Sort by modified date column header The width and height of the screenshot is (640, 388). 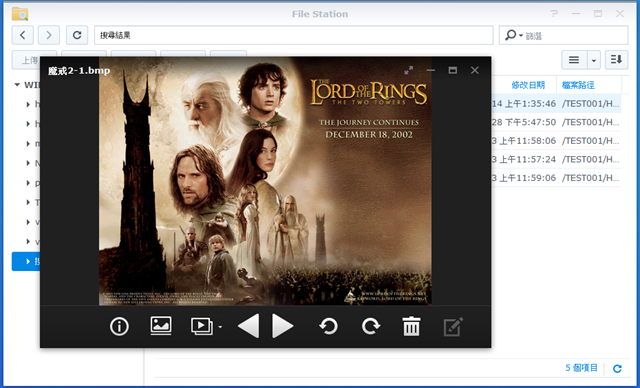[528, 85]
